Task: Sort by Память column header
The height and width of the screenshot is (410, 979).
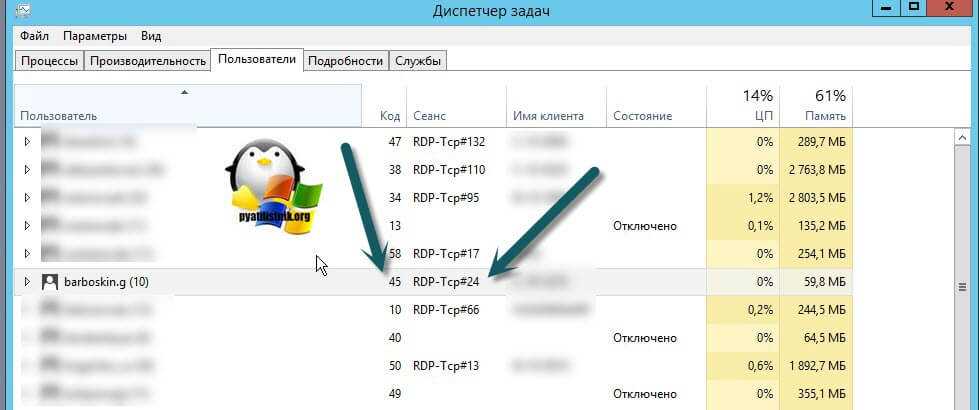Action: click(816, 105)
